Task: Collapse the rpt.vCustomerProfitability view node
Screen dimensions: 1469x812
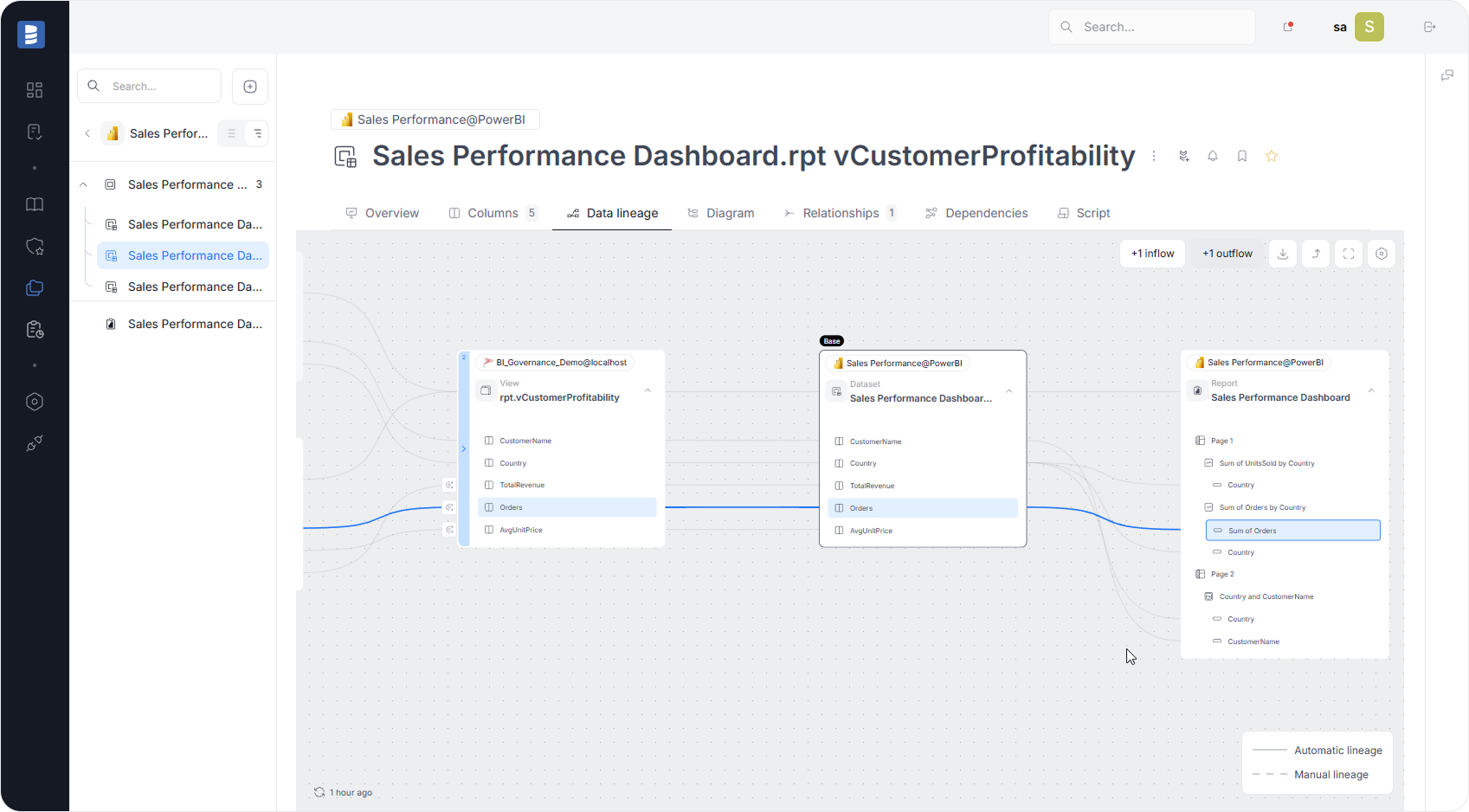Action: 648,391
